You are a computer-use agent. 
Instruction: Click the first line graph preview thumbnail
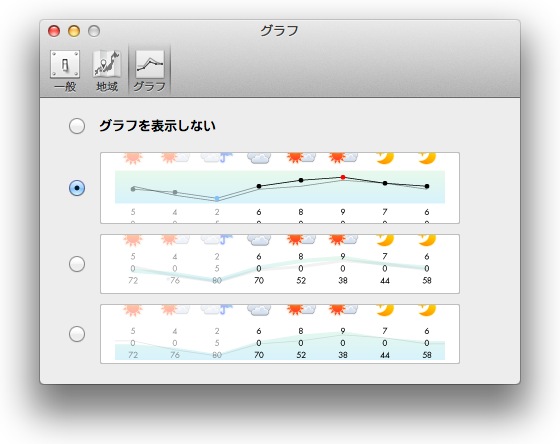(280, 188)
